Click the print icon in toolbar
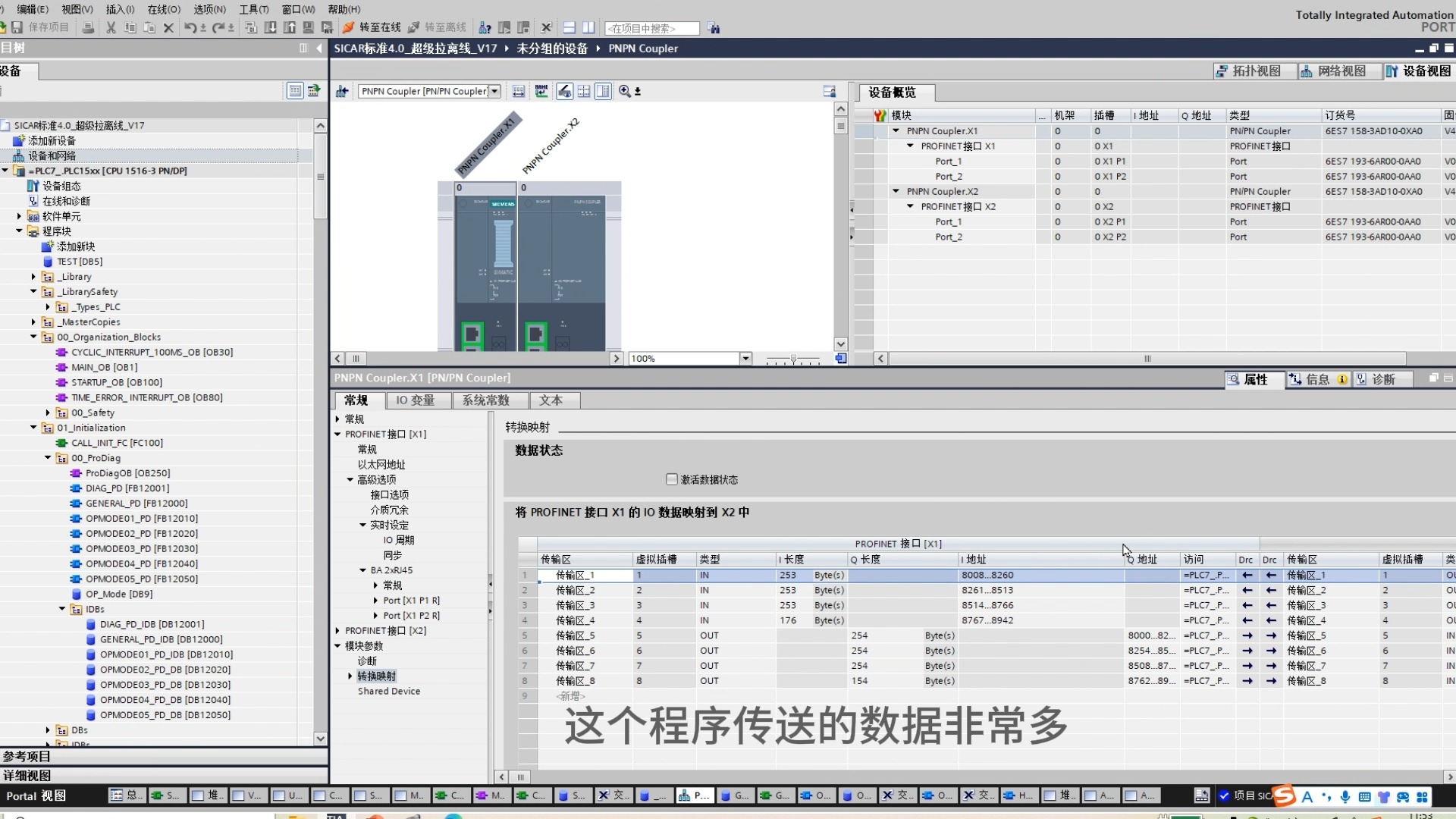Screen dimensions: 1456x819 tap(89, 28)
